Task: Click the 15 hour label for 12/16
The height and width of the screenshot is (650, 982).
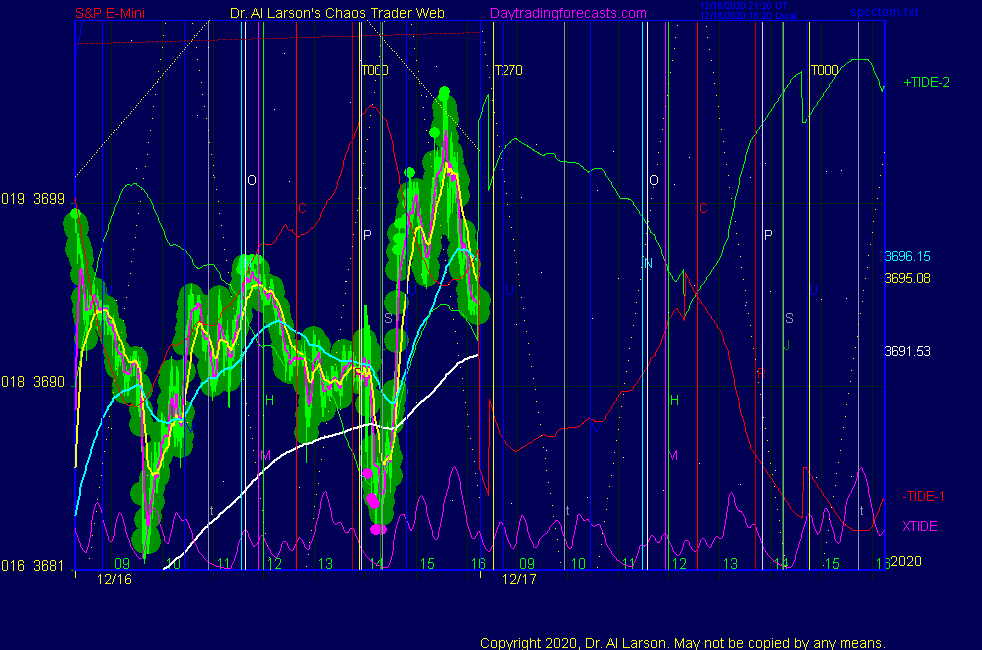Action: [427, 564]
